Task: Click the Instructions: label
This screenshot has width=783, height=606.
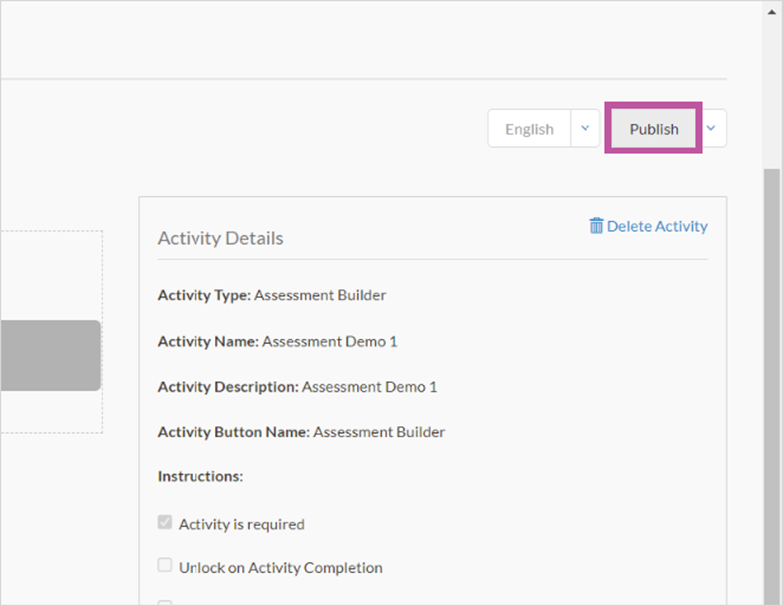Action: pos(200,476)
